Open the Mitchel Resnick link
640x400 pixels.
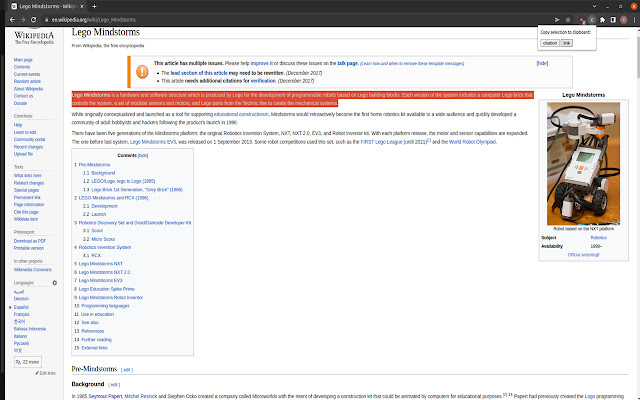click(x=140, y=396)
